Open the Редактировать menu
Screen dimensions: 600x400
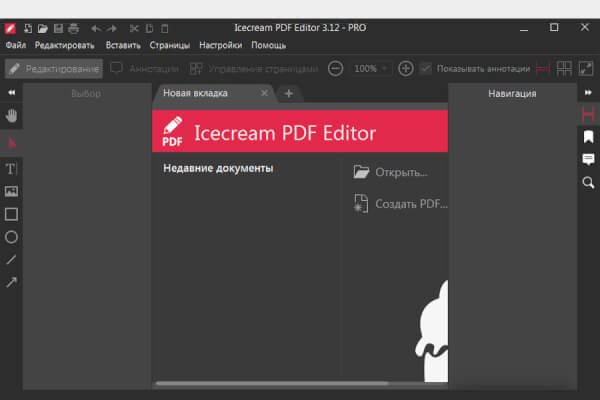tap(65, 45)
